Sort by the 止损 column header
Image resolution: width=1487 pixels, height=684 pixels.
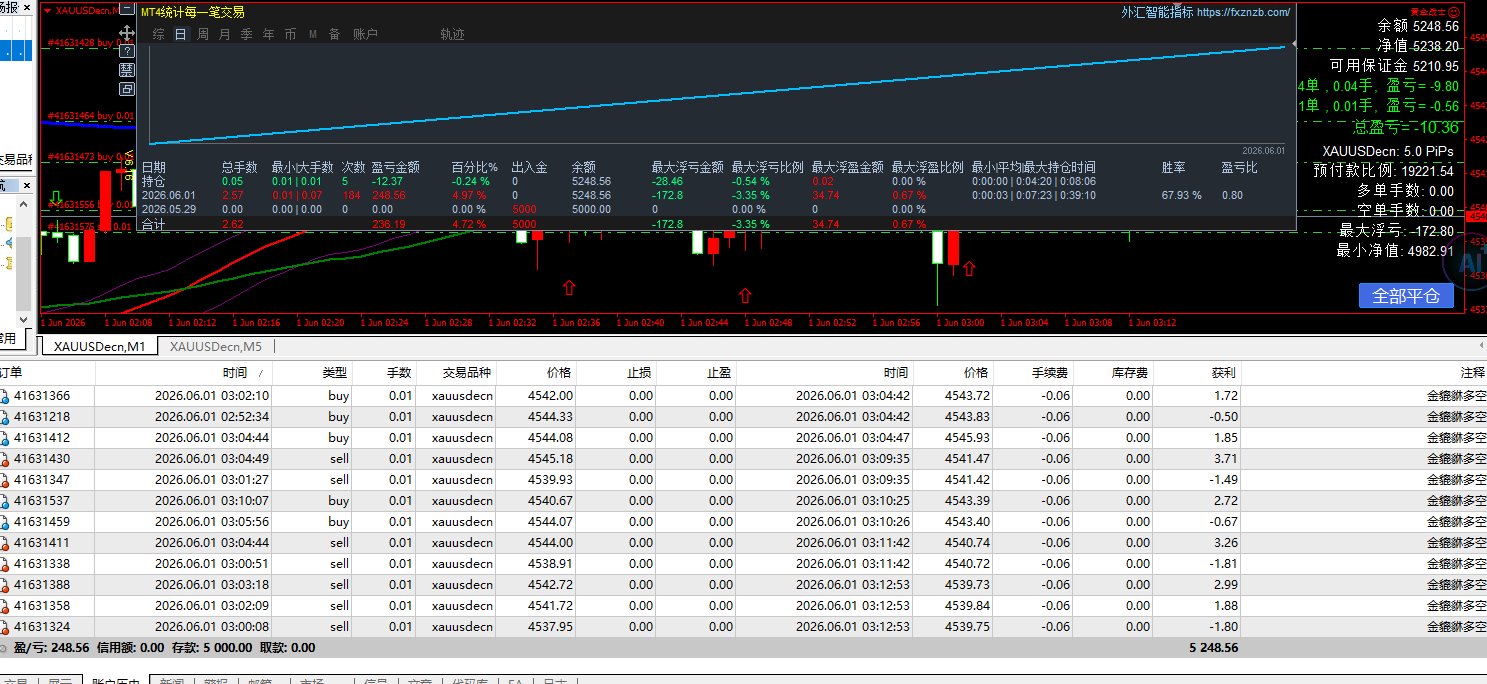tap(617, 372)
